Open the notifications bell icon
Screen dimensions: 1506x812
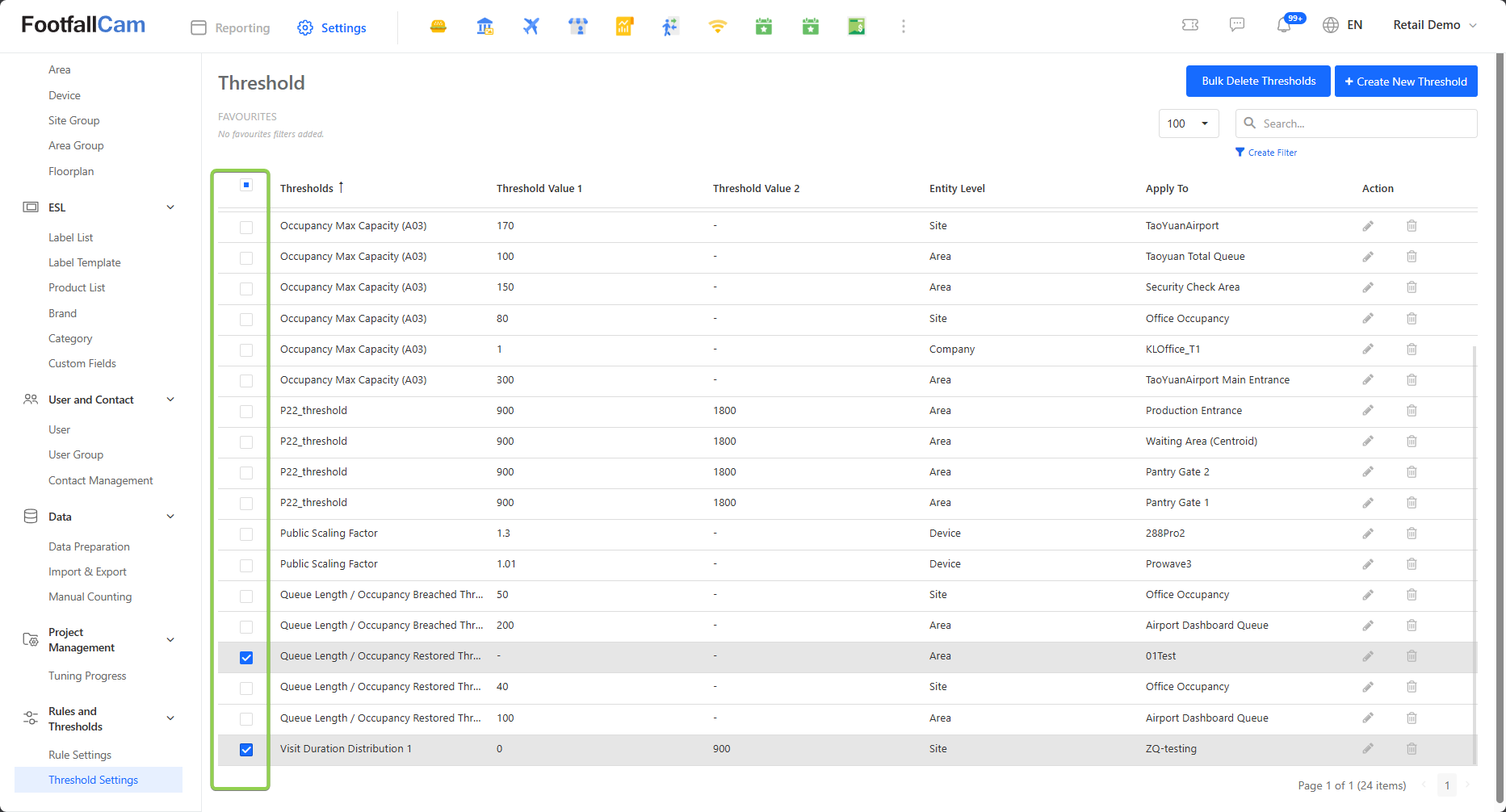1284,25
